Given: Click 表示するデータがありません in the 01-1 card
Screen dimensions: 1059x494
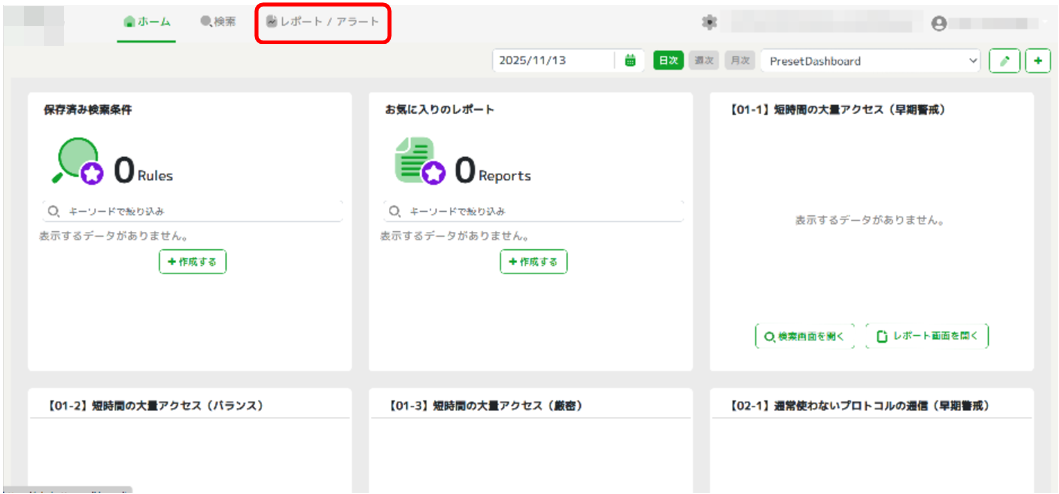Looking at the screenshot, I should pos(869,220).
